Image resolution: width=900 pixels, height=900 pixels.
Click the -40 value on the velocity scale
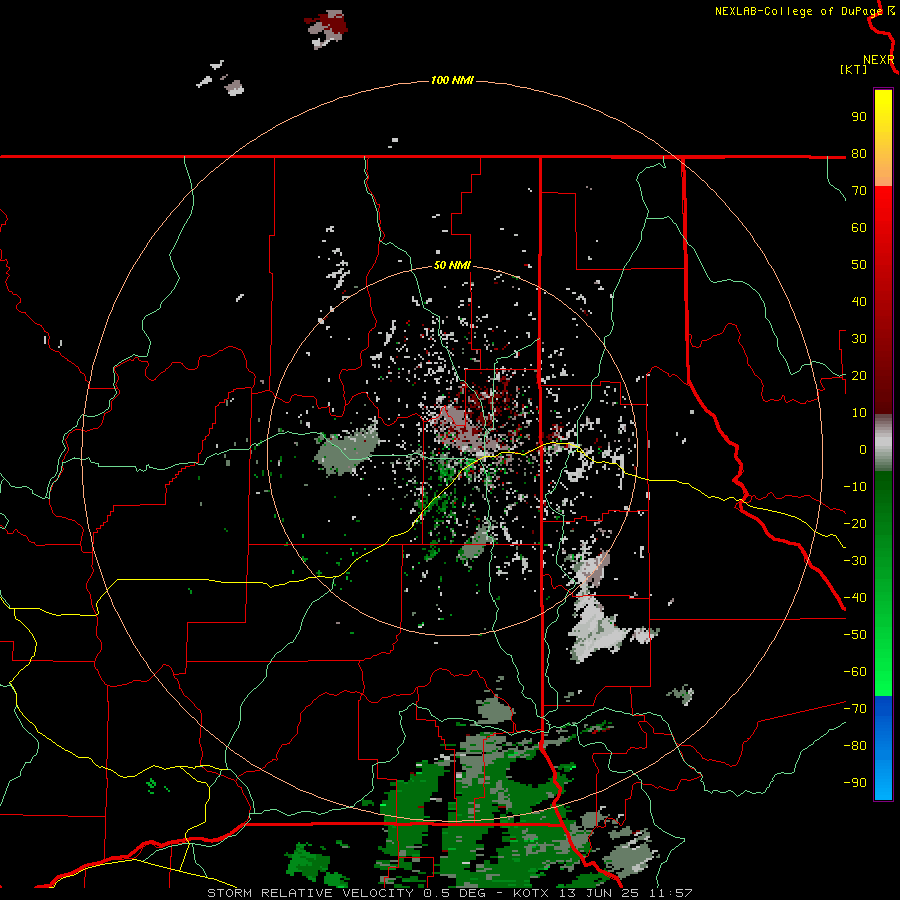pos(855,598)
